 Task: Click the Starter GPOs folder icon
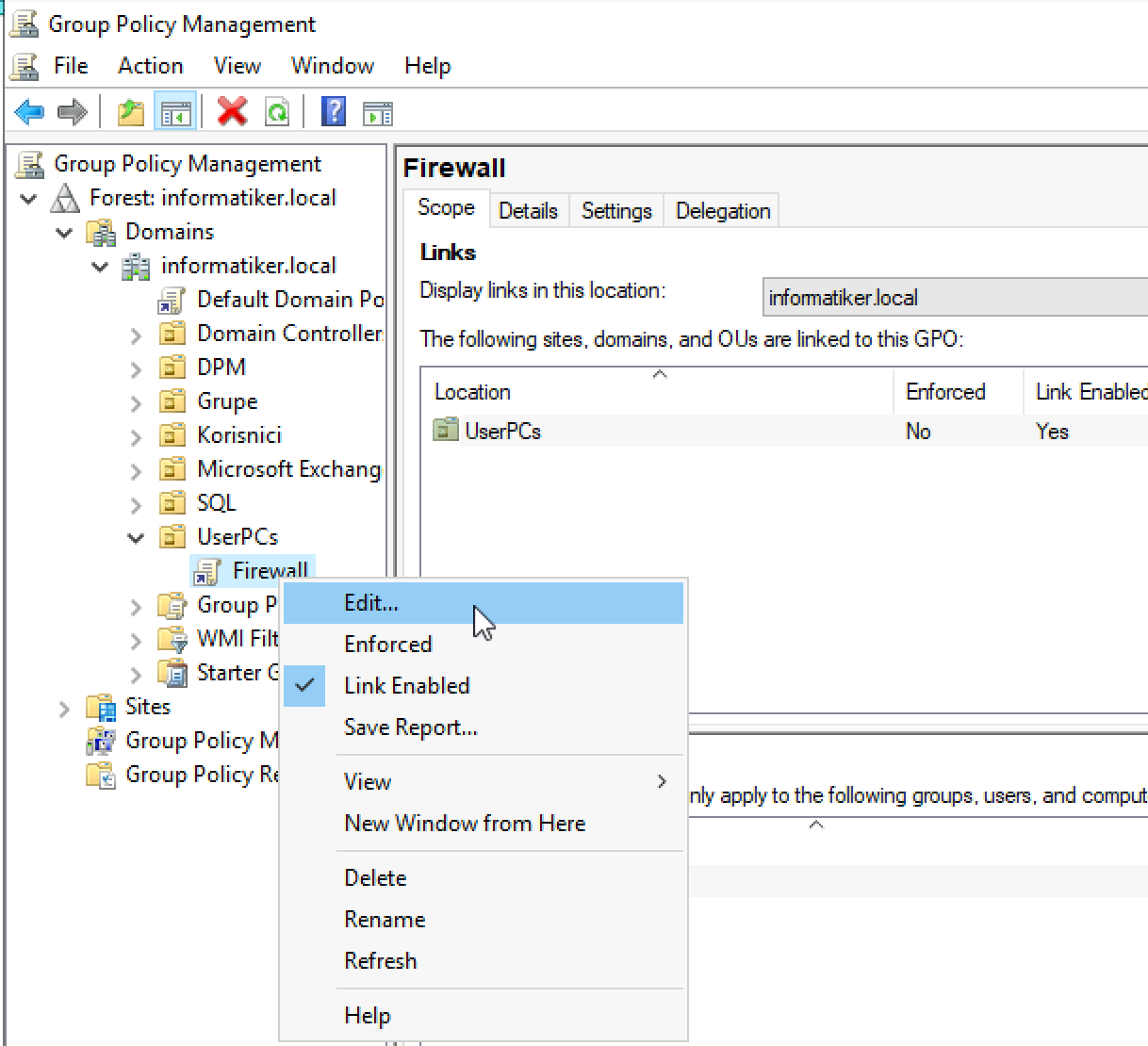click(x=172, y=673)
